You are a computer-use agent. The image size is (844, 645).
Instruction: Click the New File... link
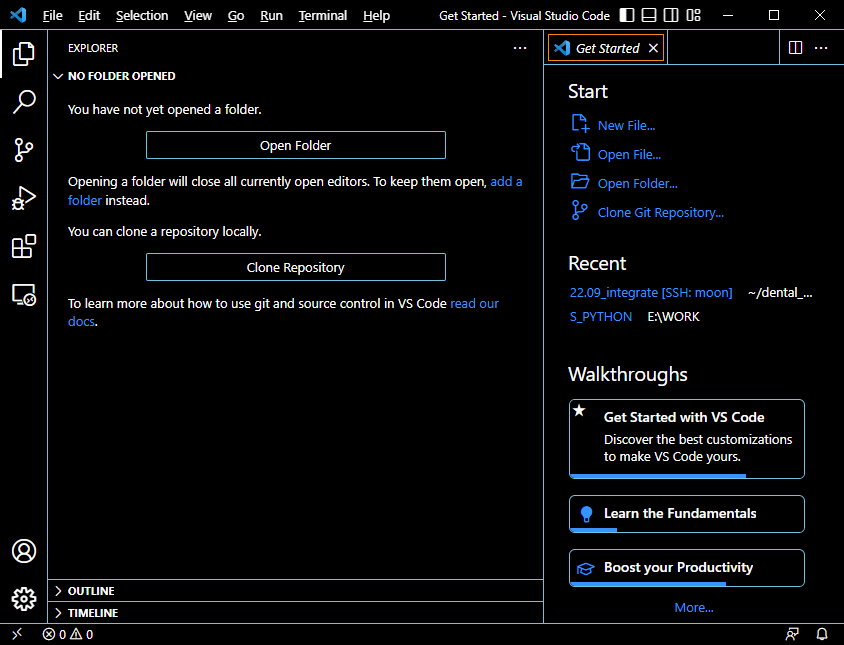click(627, 125)
